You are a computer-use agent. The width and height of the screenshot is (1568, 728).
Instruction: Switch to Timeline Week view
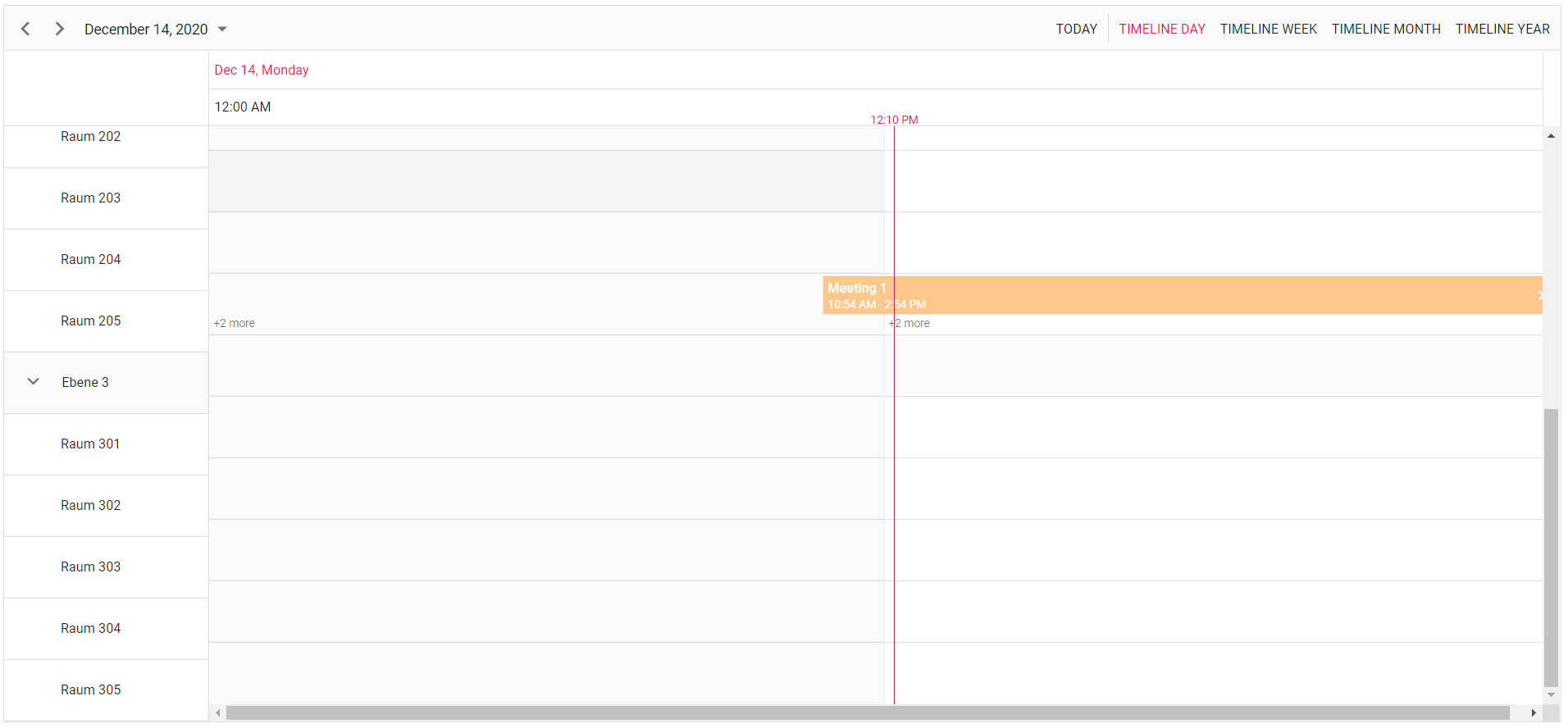click(x=1268, y=30)
